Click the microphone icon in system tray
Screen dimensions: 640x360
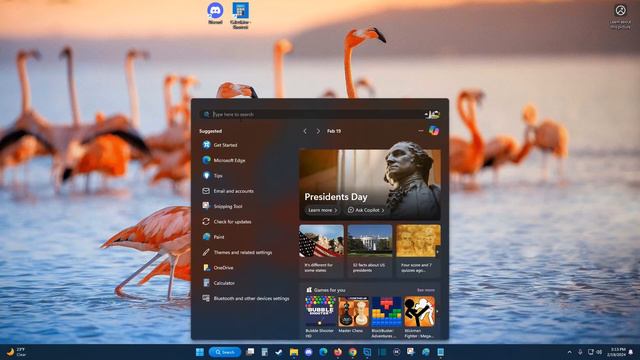click(580, 352)
